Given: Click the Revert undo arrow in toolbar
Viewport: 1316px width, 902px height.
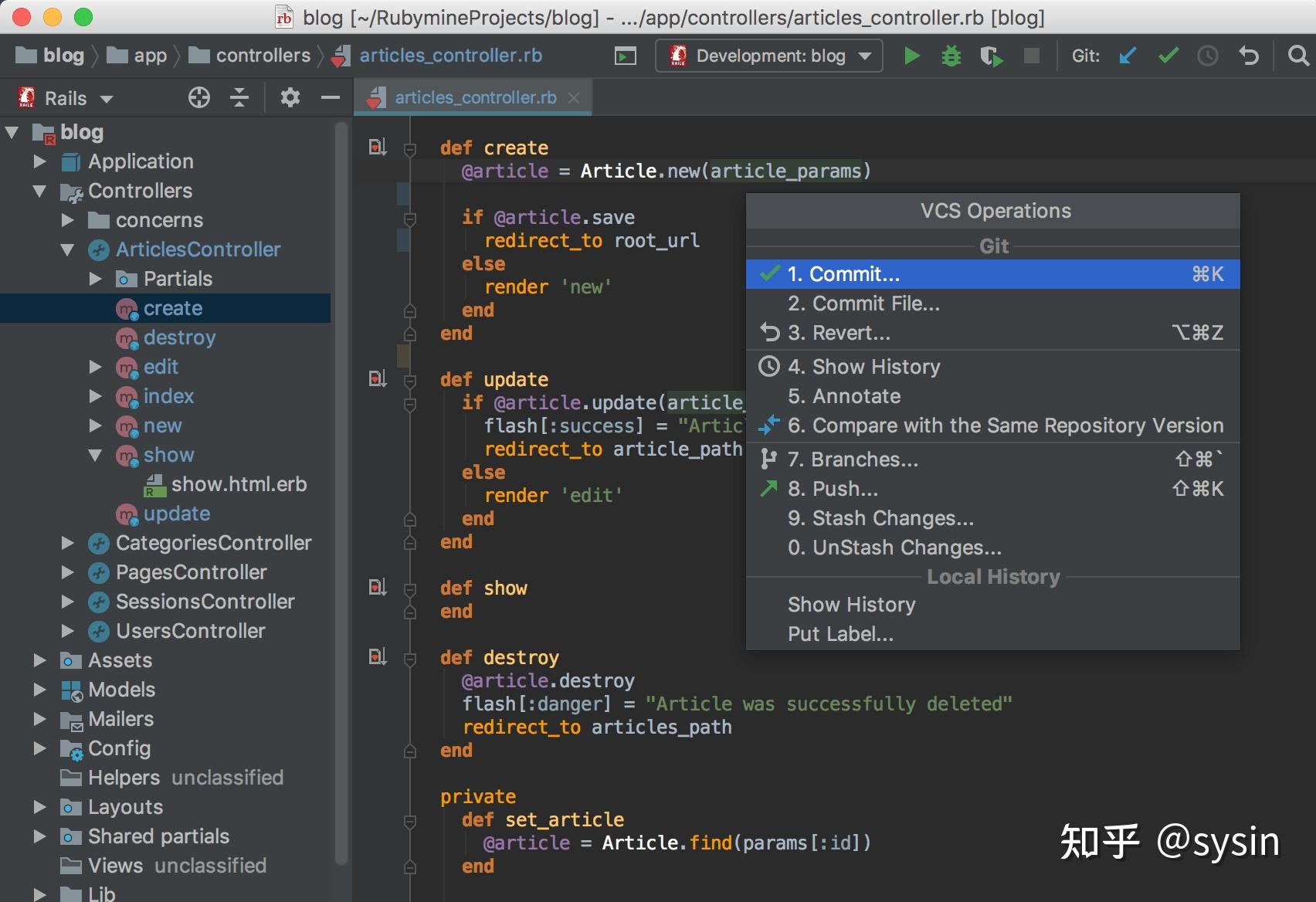Looking at the screenshot, I should tap(1249, 56).
